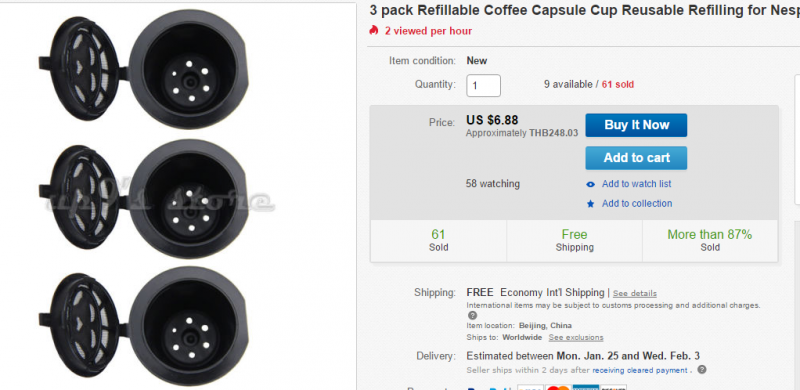Open the receiving cleared payment link
Viewport: 800px width, 390px height.
[640, 370]
